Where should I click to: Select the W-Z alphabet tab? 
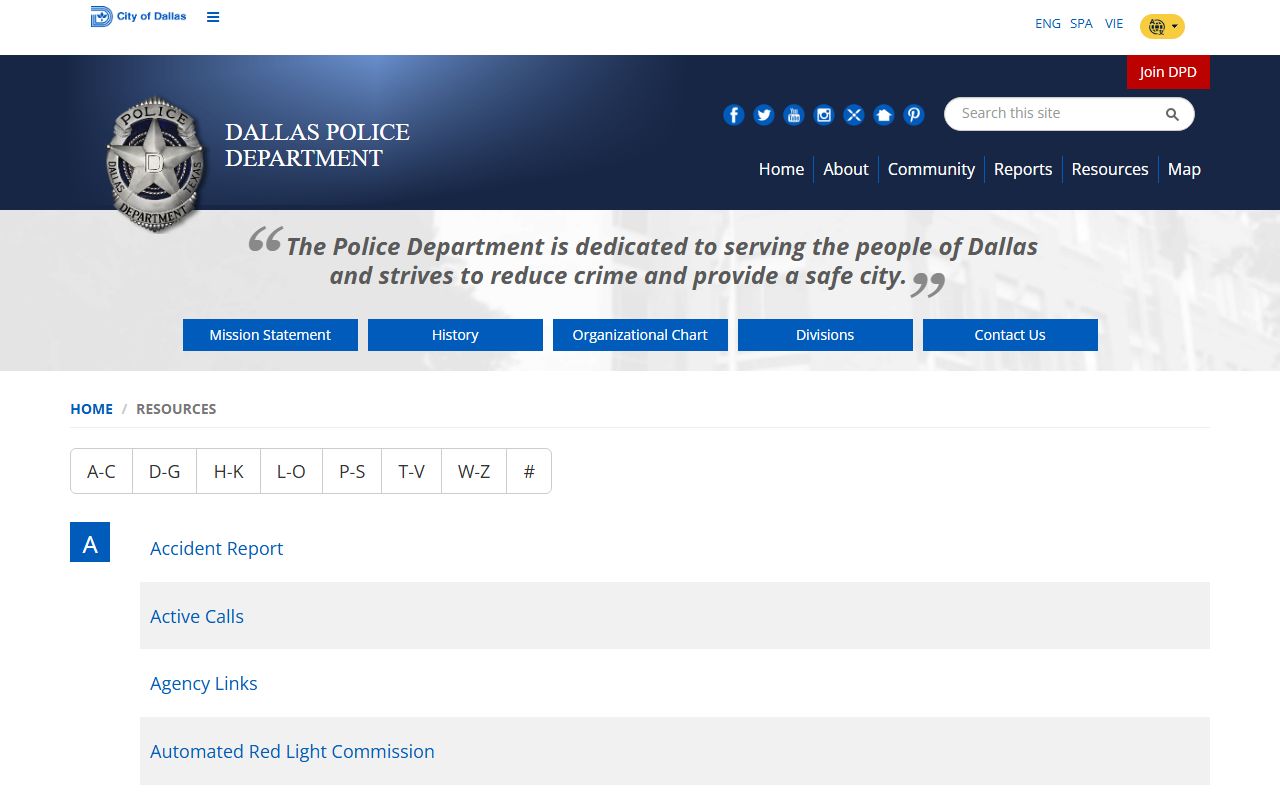(x=474, y=471)
